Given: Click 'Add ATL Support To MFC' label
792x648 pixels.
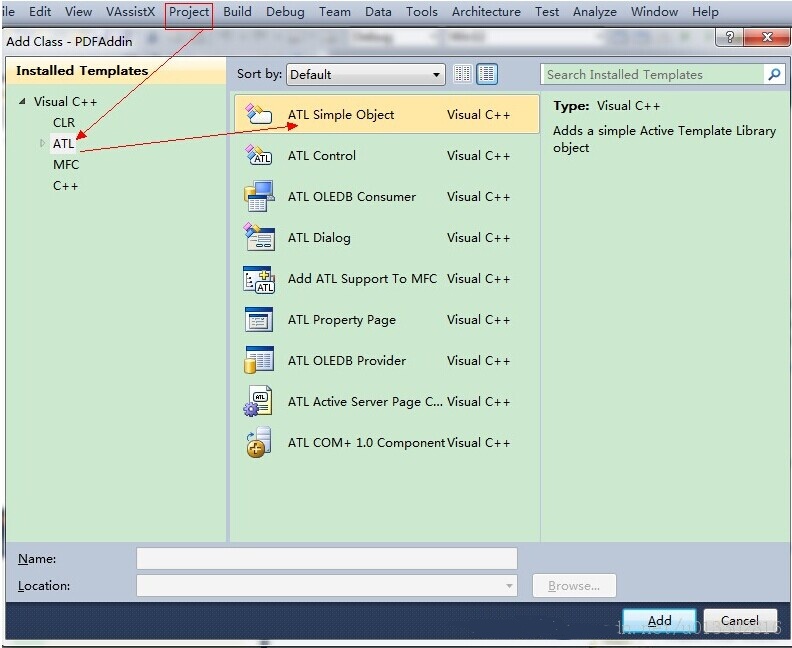Looking at the screenshot, I should point(362,279).
